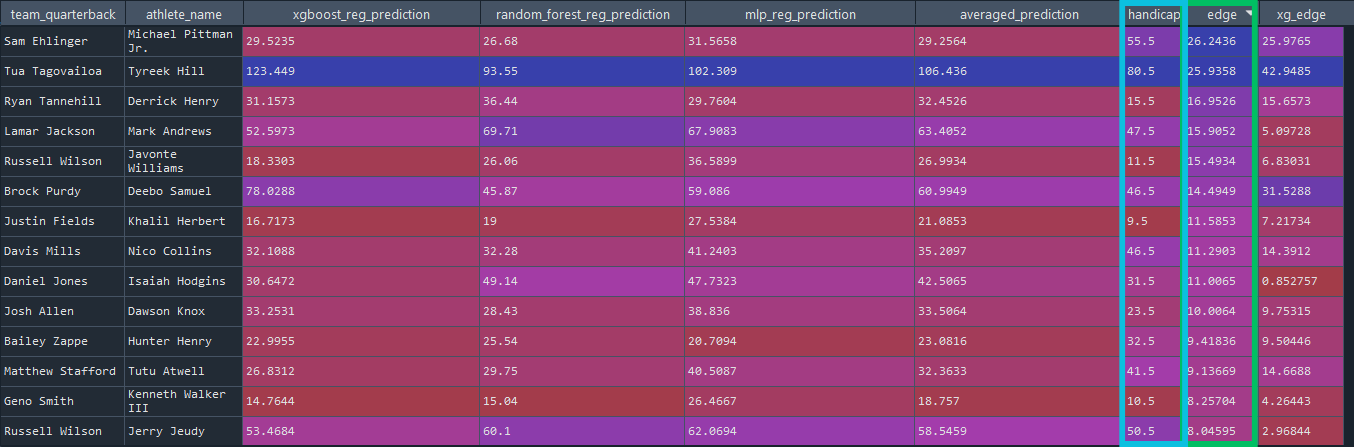Click the random_forest_reg_prediction header
1354x447 pixels.
(x=582, y=14)
